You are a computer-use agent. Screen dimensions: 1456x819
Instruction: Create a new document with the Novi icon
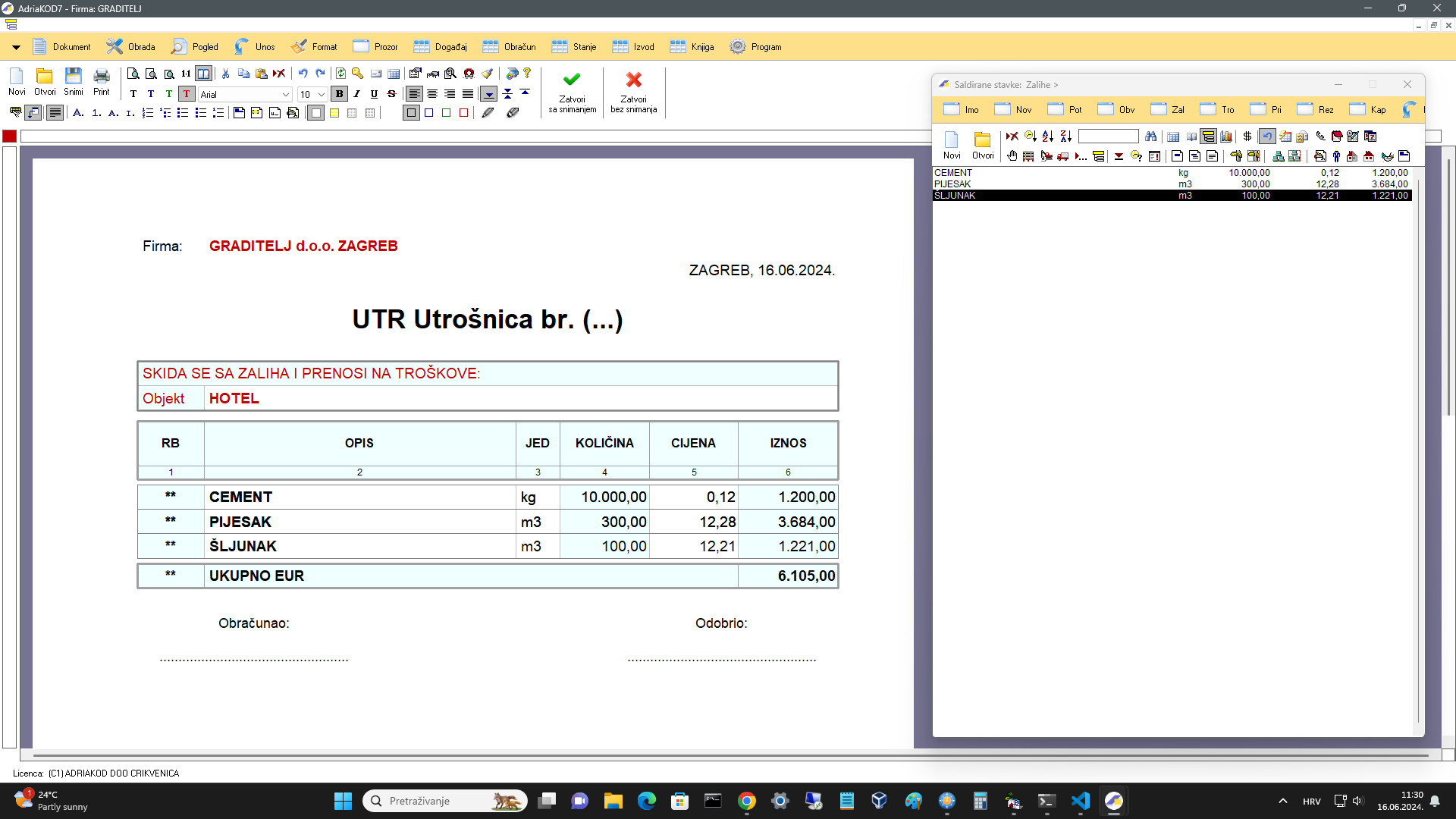point(17,81)
